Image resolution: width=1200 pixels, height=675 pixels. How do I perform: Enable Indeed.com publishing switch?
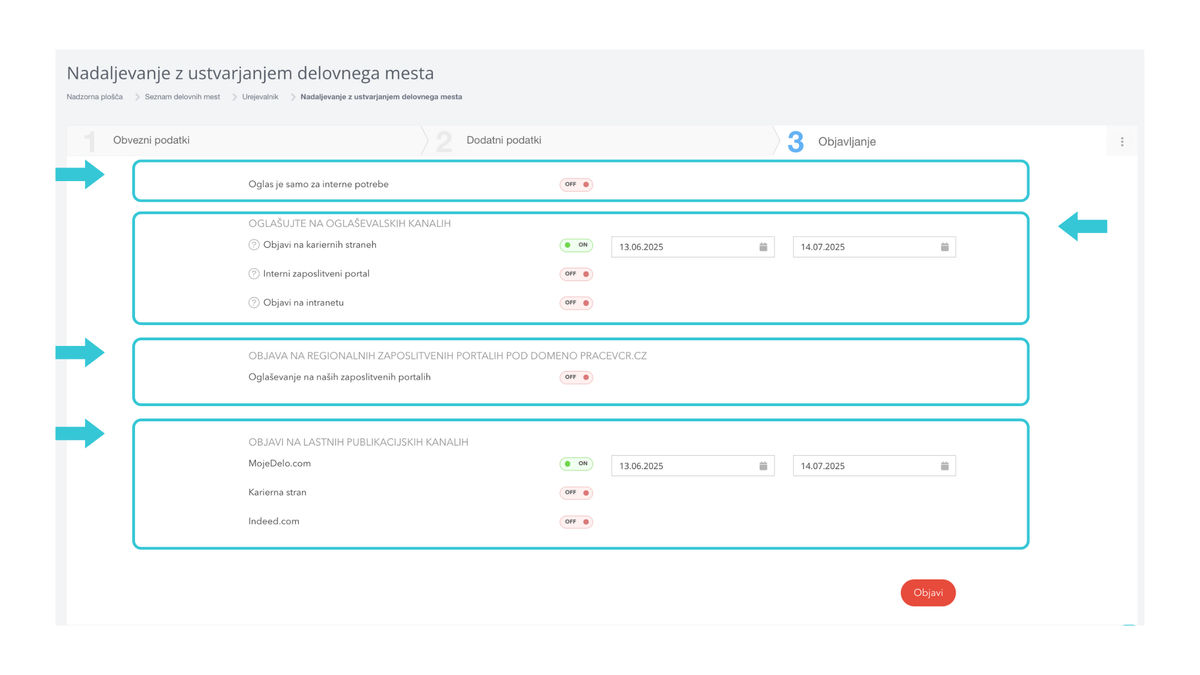pos(576,522)
